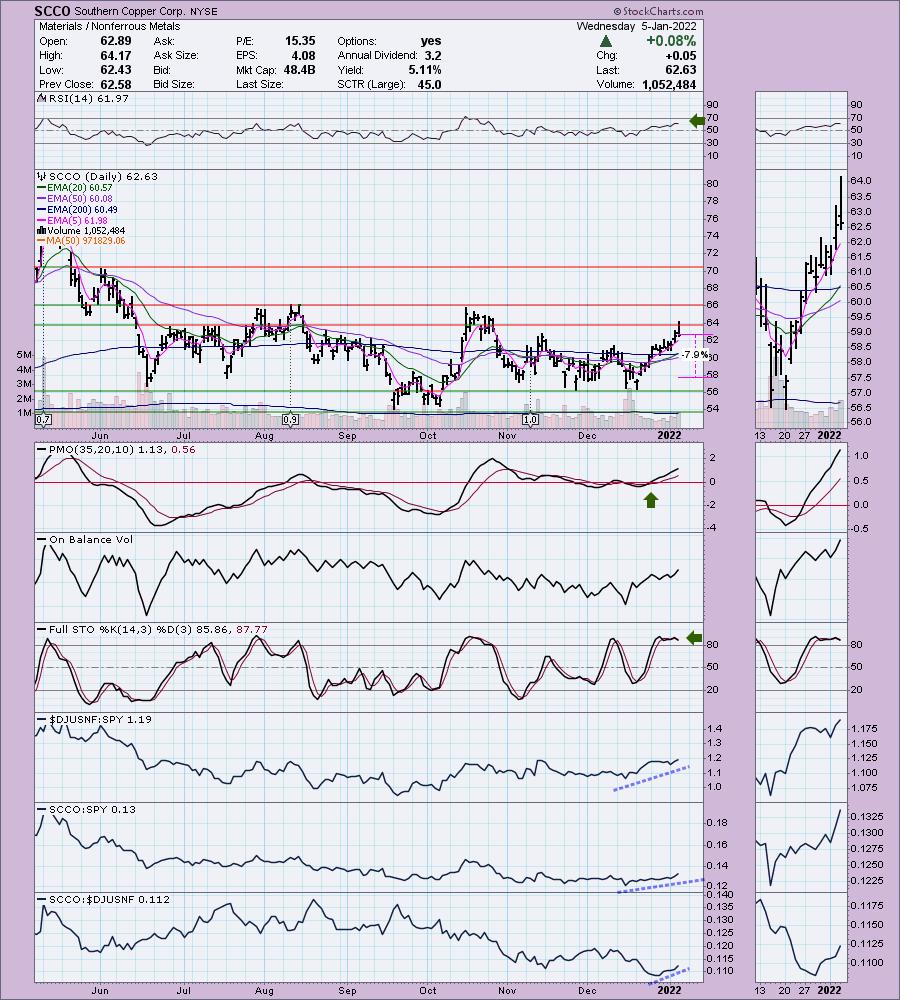Click the Open value 62.89

115,41
